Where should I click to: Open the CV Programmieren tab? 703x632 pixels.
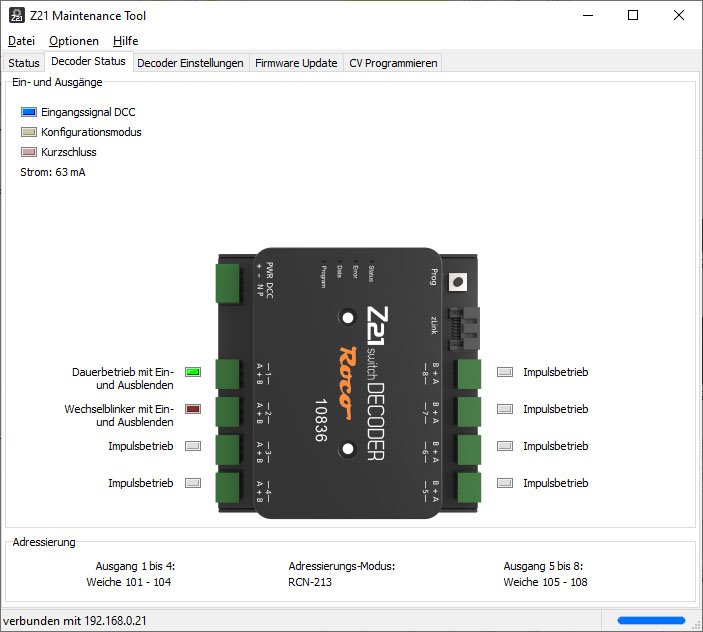(393, 63)
